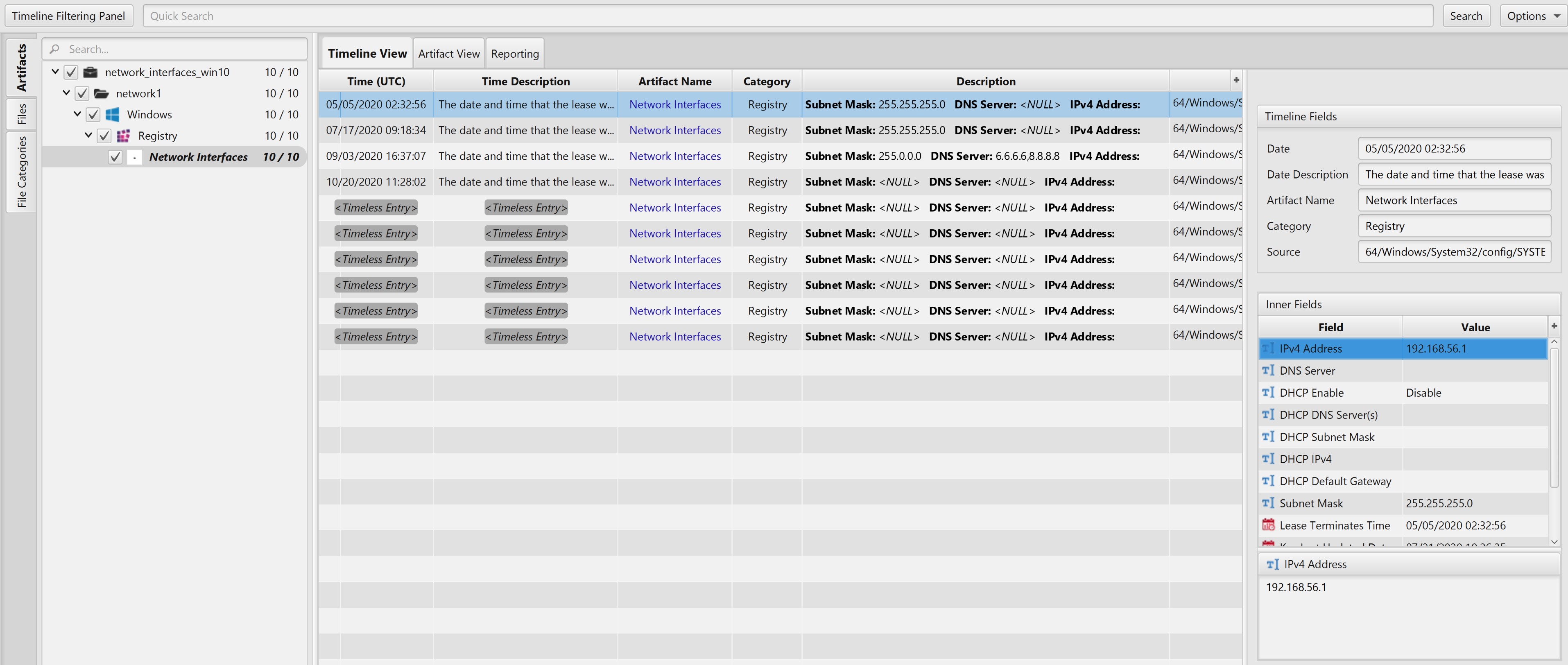Open the Options dropdown menu
Image resolution: width=1568 pixels, height=665 pixels.
1532,16
